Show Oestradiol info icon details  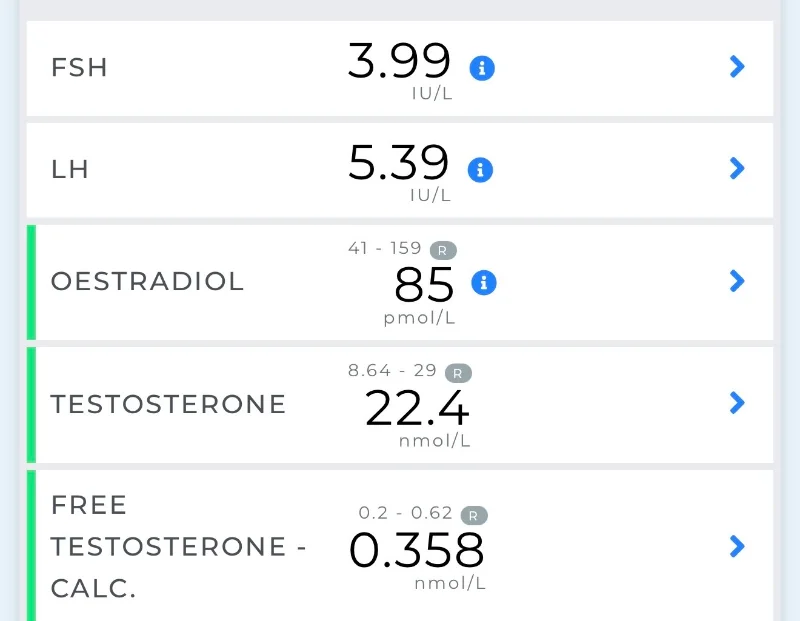point(484,282)
